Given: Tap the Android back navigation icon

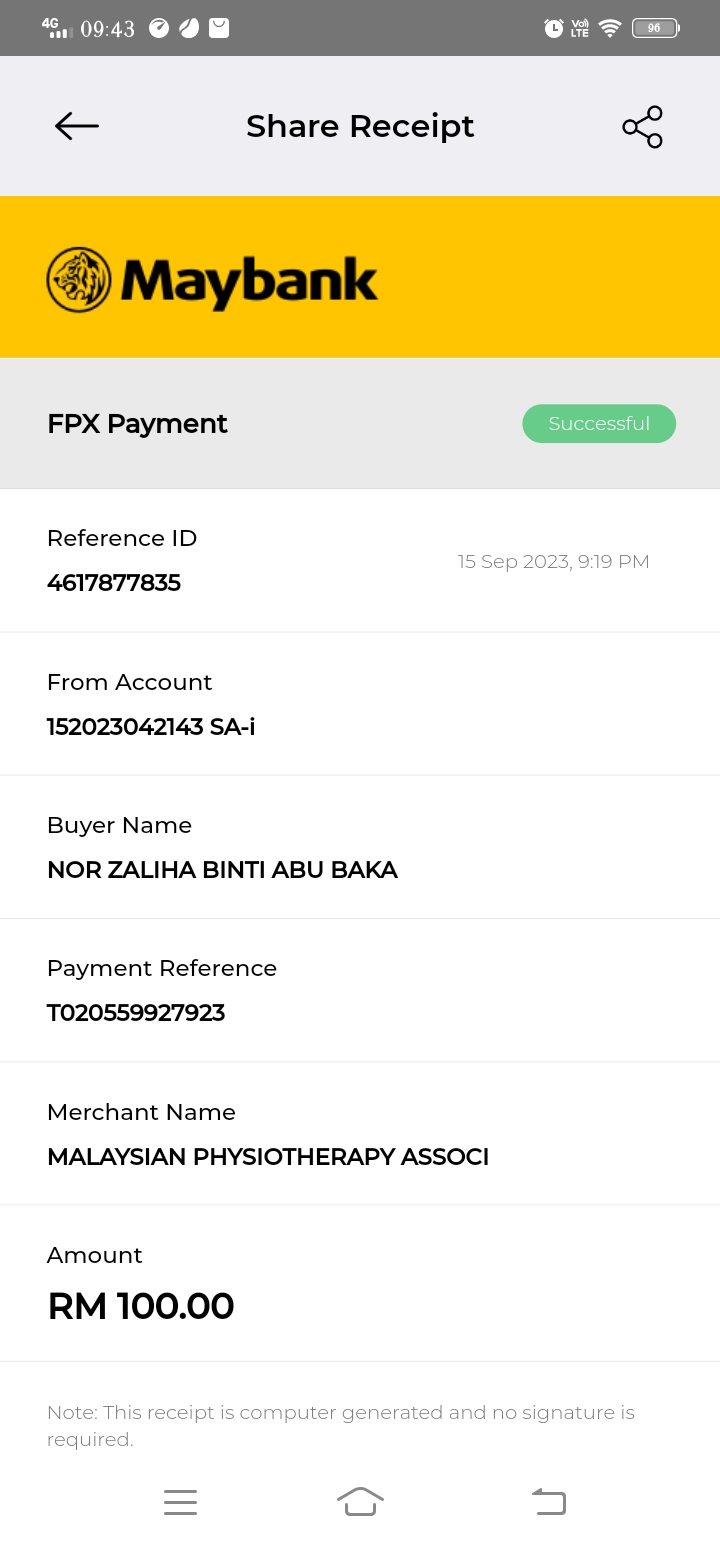Looking at the screenshot, I should click(x=548, y=1502).
